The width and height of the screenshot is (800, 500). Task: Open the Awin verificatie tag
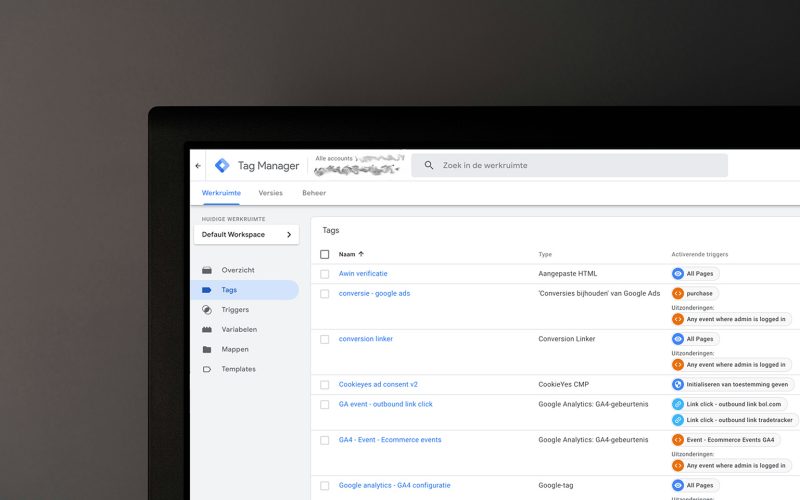coord(363,273)
